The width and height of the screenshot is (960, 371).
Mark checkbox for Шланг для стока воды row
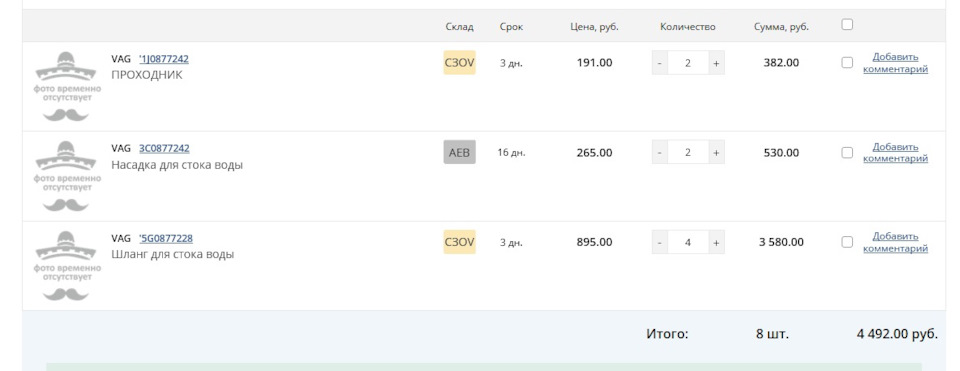point(847,242)
